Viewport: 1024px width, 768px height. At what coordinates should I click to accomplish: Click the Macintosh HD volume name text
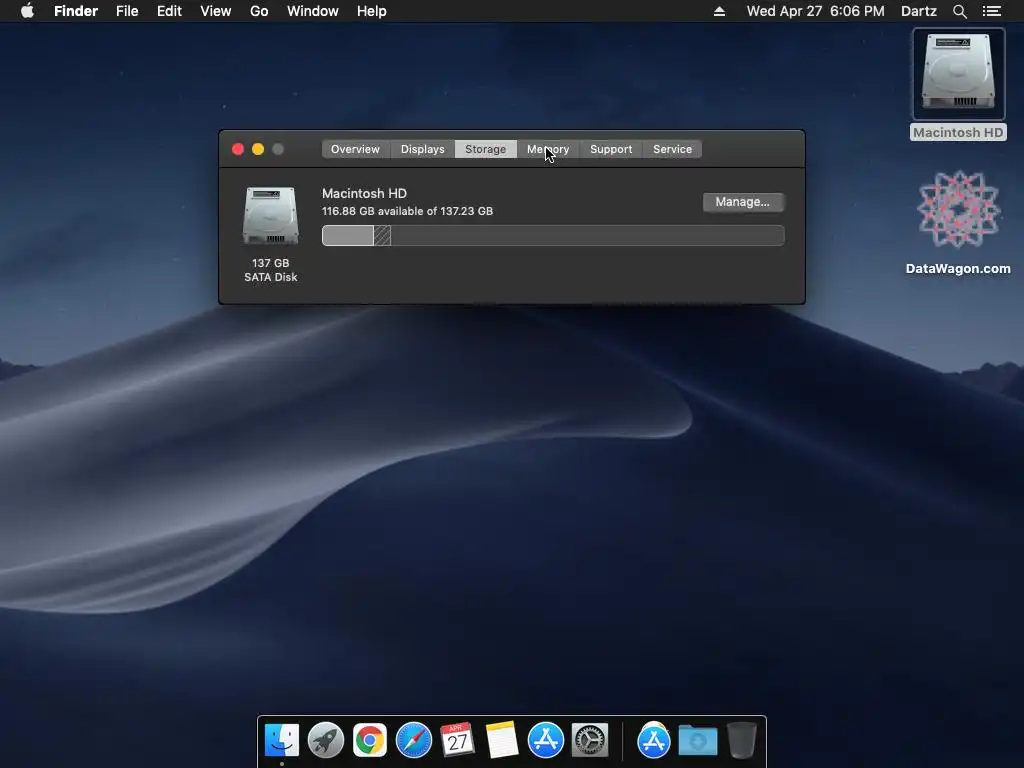(x=364, y=193)
